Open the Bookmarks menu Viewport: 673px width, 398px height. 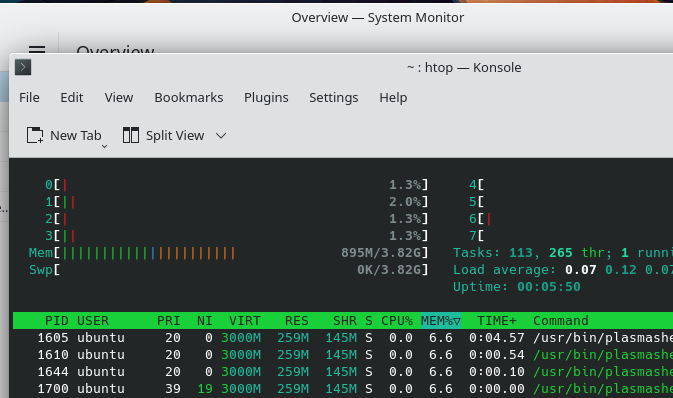[189, 97]
